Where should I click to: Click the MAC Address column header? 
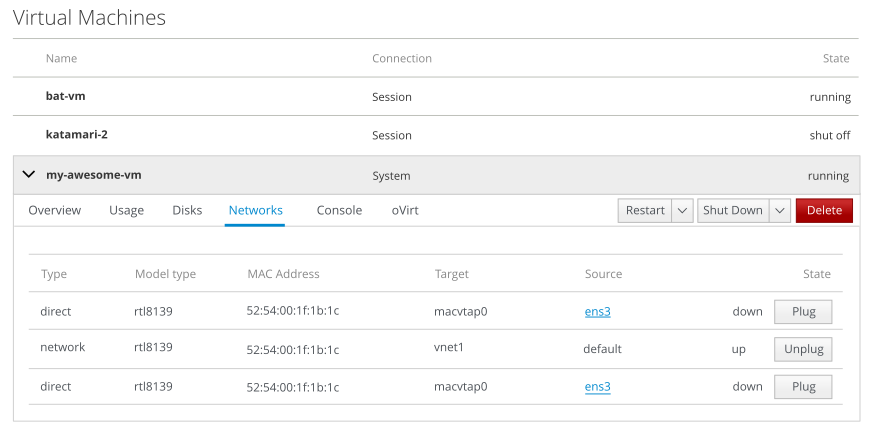283,274
